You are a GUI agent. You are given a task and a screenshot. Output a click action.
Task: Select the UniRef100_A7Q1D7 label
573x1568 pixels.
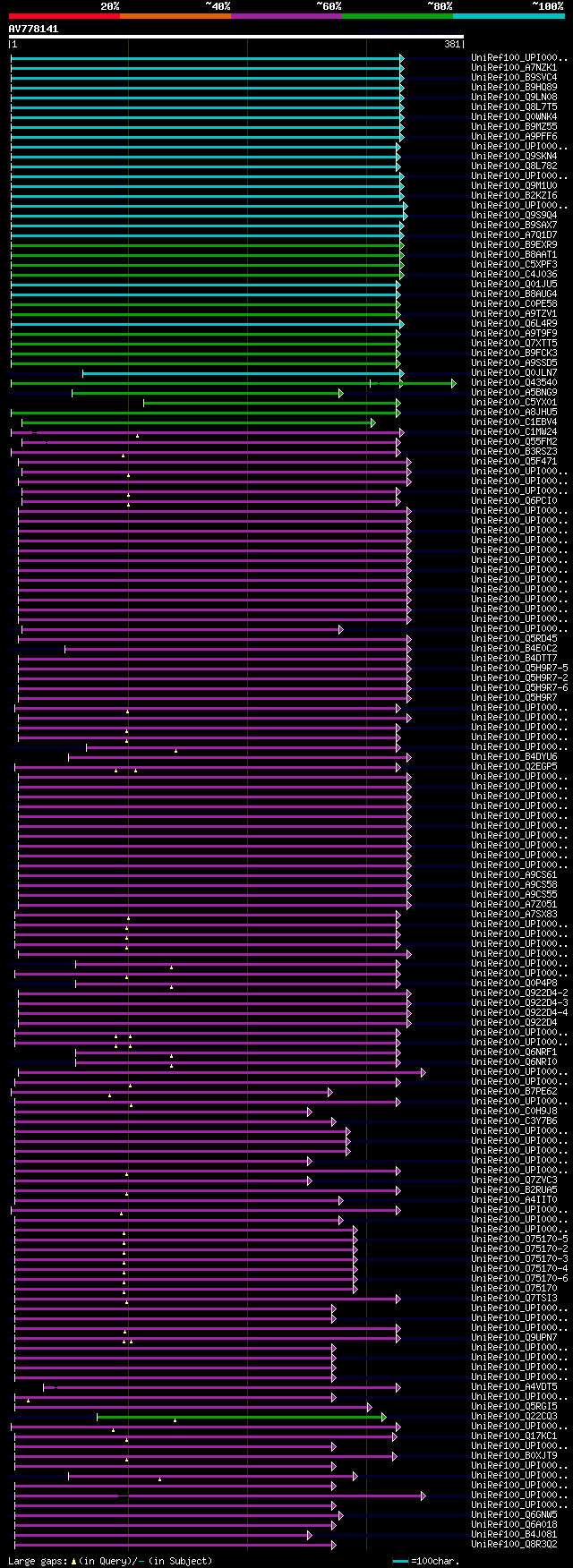point(514,234)
